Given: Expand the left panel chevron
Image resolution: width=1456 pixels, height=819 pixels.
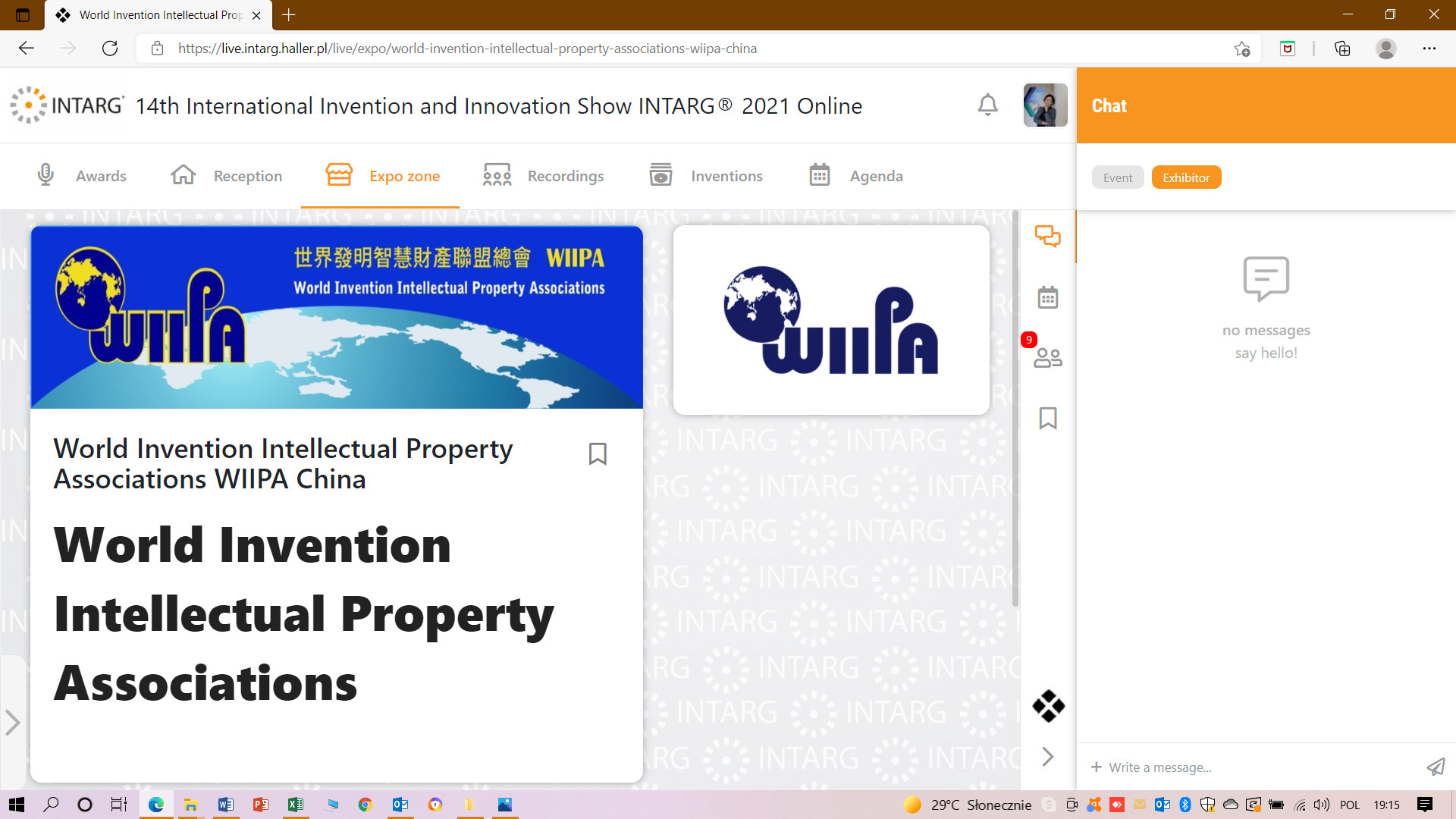Looking at the screenshot, I should click(12, 723).
